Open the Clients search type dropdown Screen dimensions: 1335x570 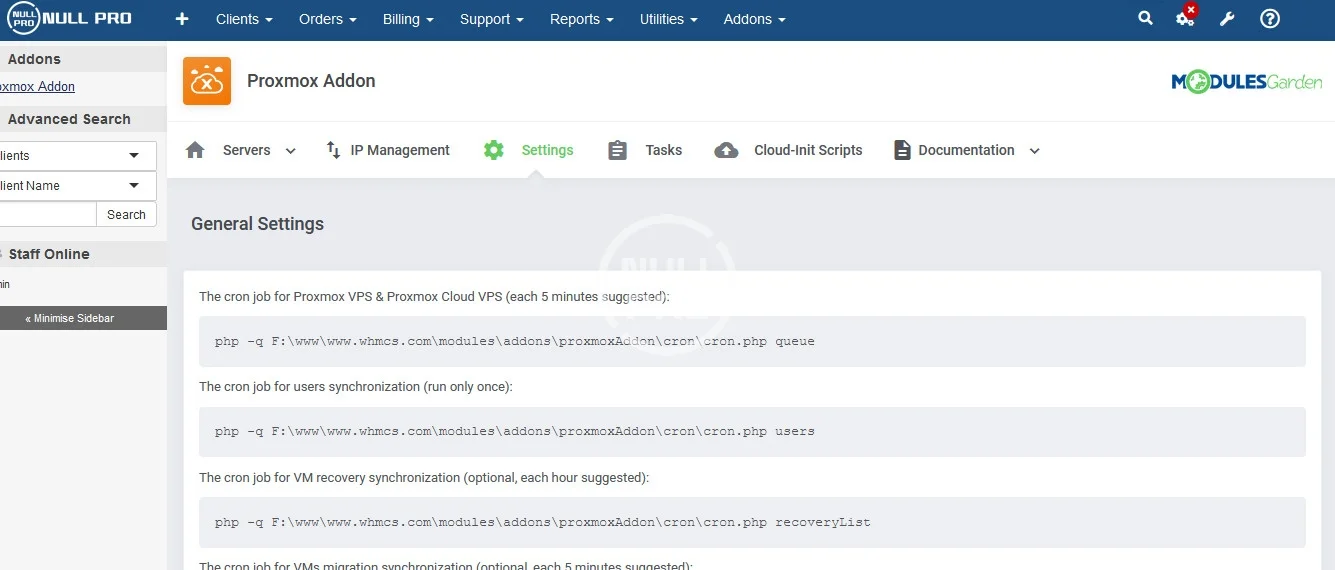pyautogui.click(x=78, y=156)
